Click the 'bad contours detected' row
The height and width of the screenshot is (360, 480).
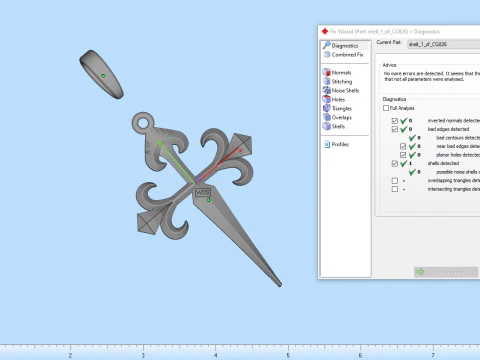pyautogui.click(x=445, y=138)
